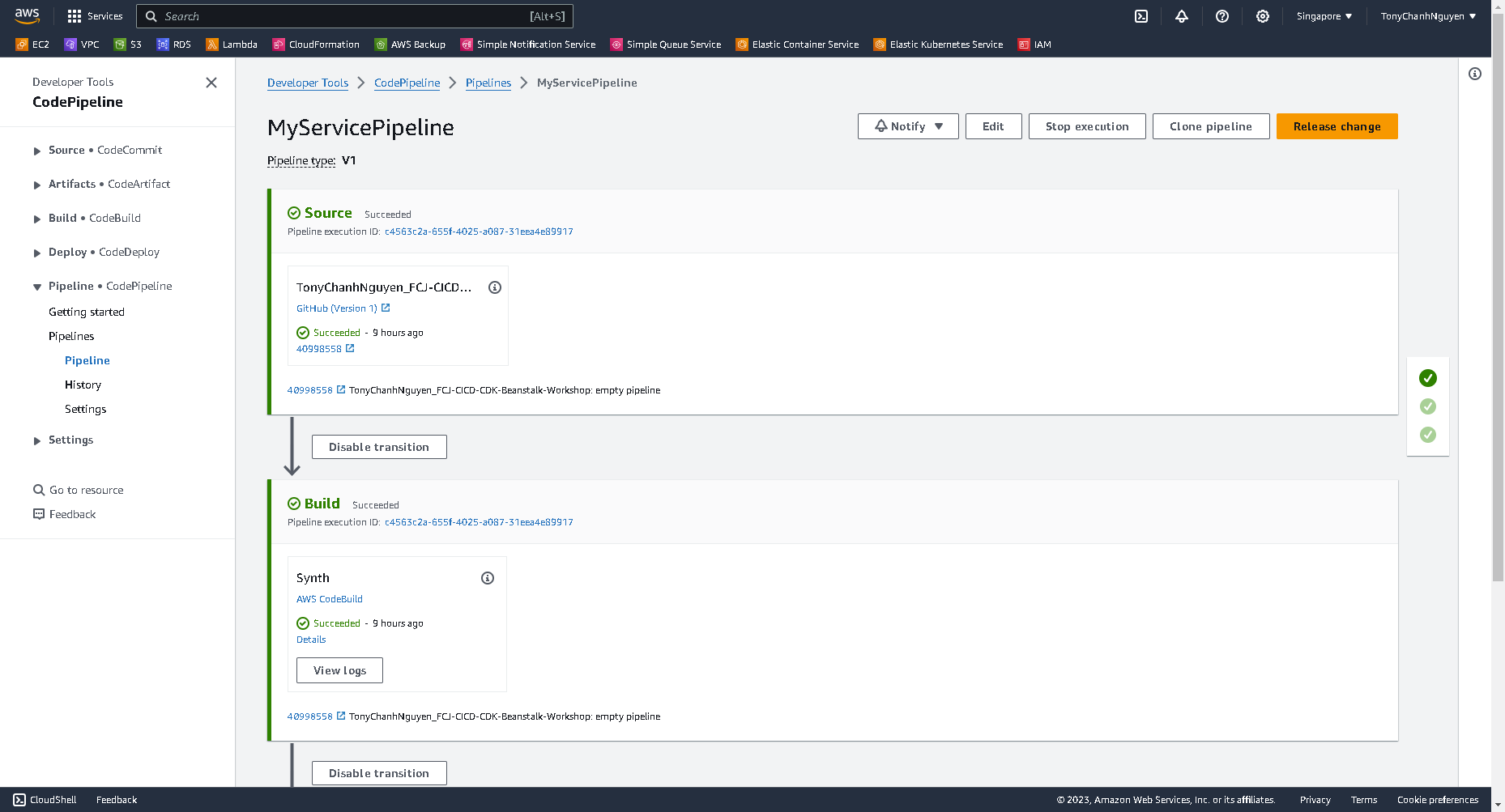Screen dimensions: 1505x812
Task: Open EC2 favorite shortcut
Action: click(32, 45)
